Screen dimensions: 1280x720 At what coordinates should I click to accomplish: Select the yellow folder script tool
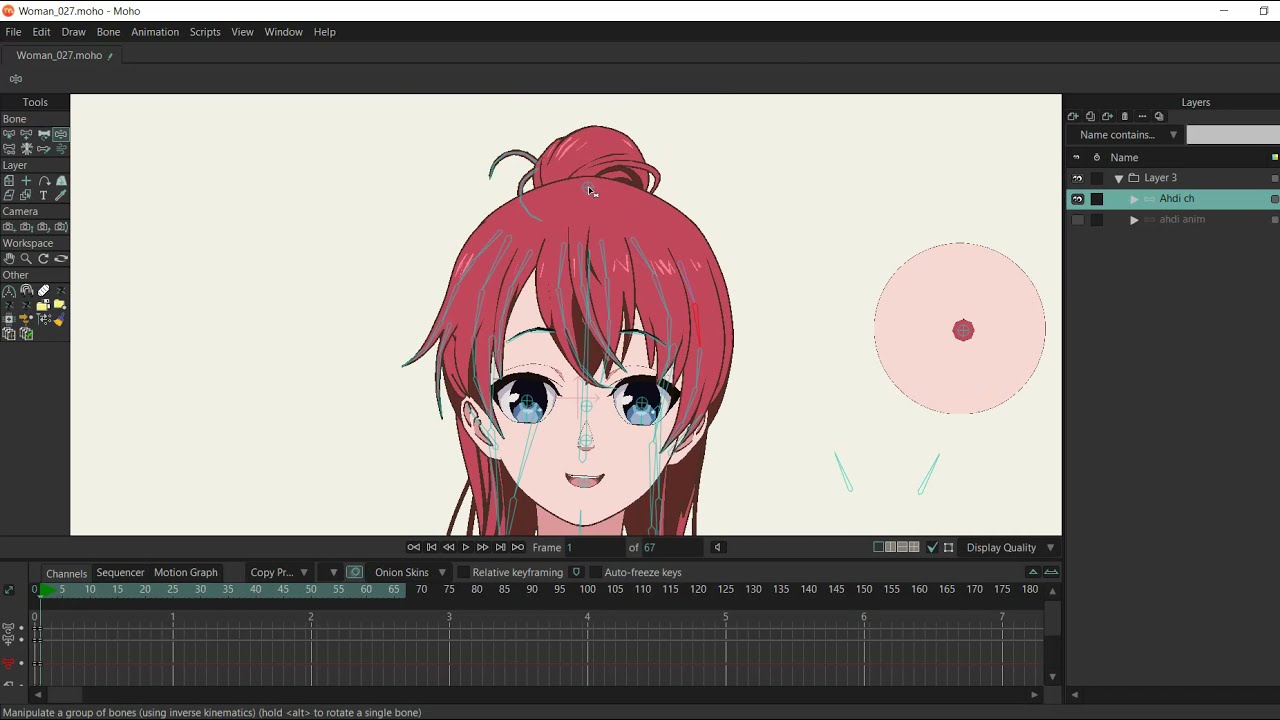click(x=60, y=305)
